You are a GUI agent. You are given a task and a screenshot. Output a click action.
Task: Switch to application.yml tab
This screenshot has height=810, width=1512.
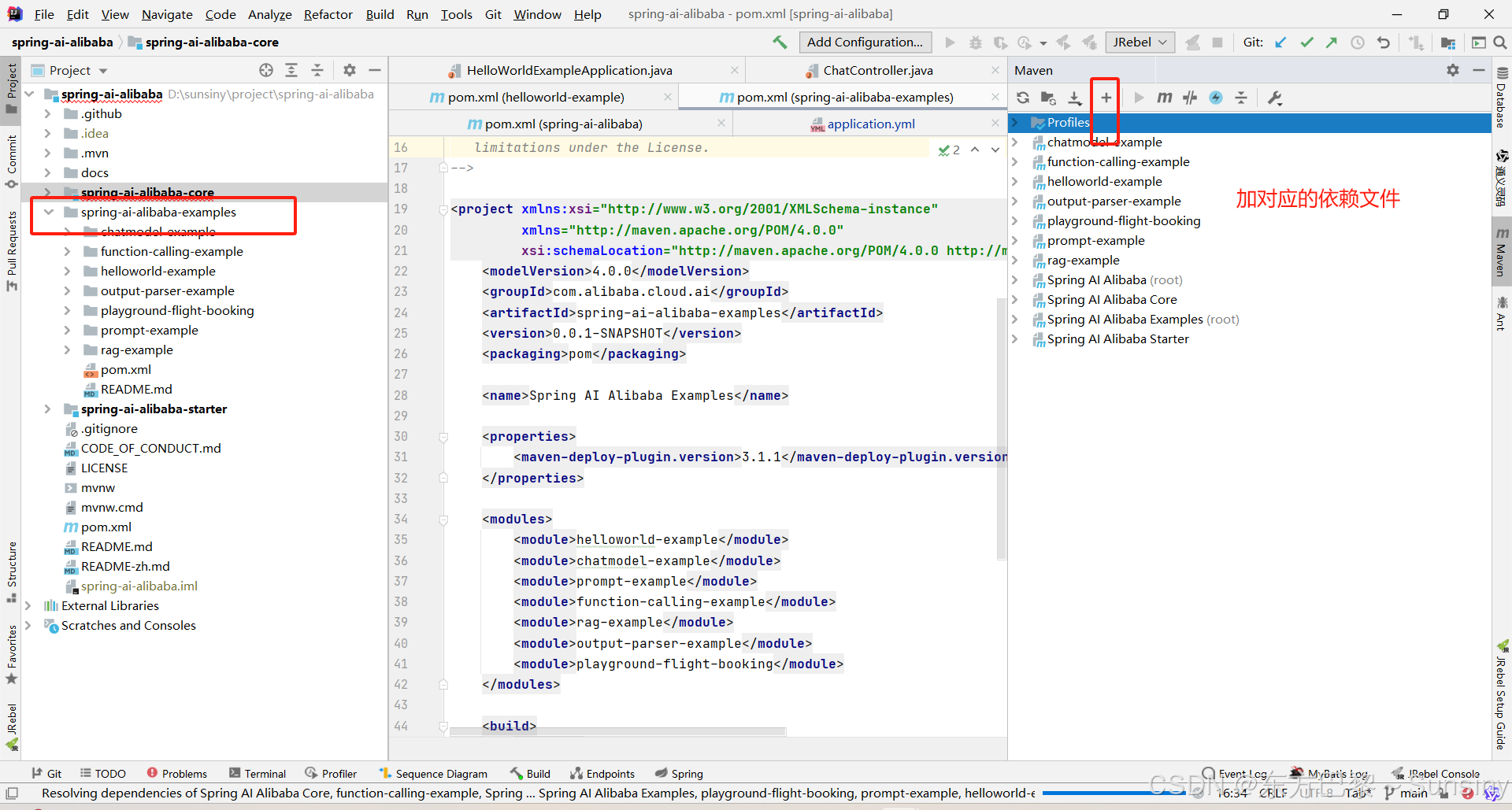(871, 124)
